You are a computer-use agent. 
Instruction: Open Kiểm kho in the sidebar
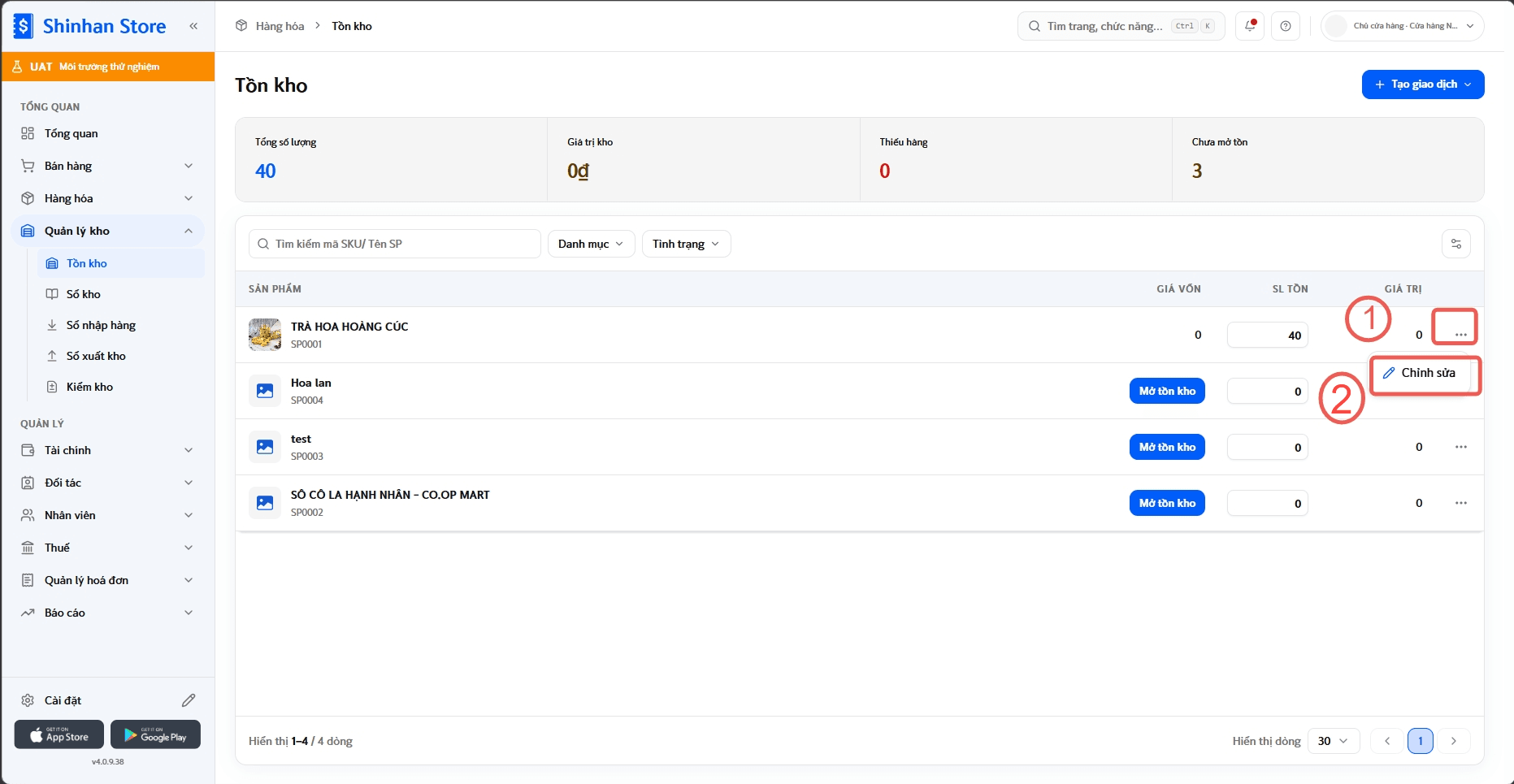point(121,387)
